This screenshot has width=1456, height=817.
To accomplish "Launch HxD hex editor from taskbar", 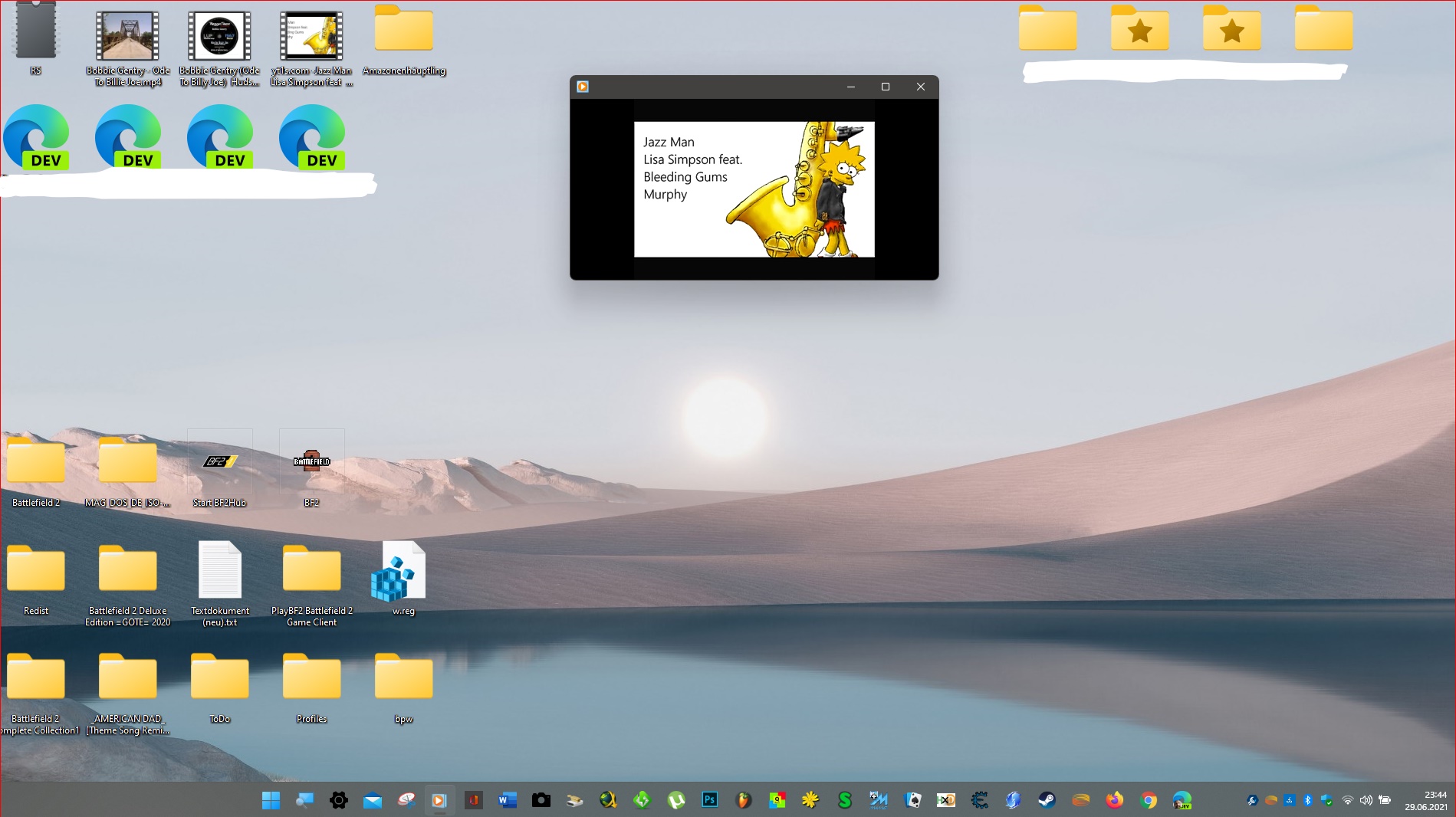I will pyautogui.click(x=945, y=800).
